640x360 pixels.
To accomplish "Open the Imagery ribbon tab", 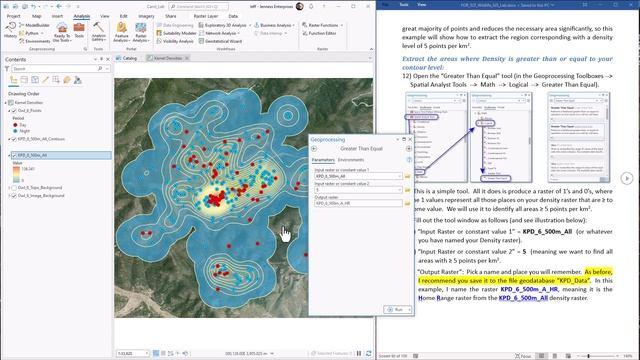I will [x=146, y=16].
